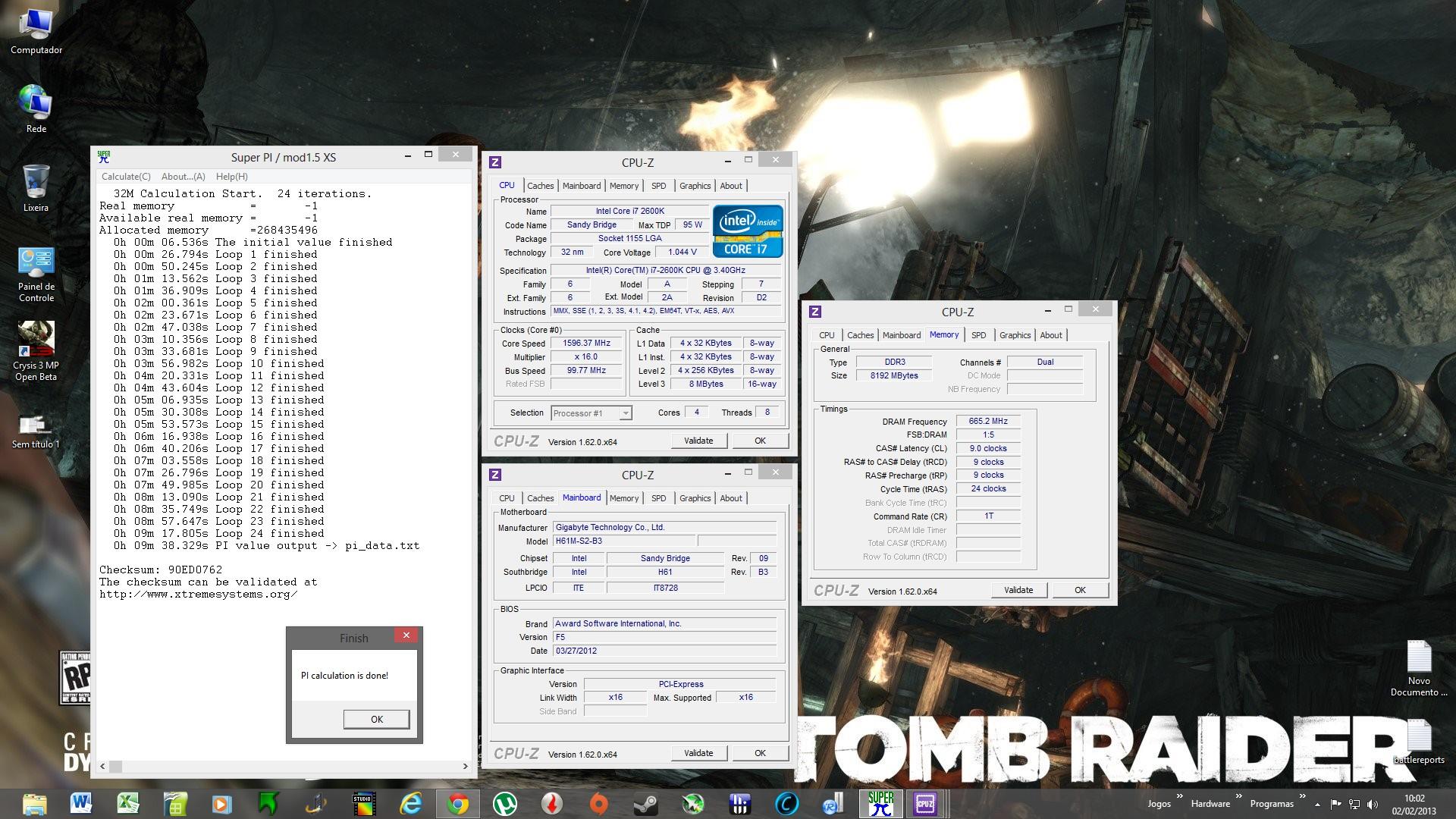Screen dimensions: 1456x819
Task: Launch Microsoft Excel from the taskbar
Action: (128, 804)
